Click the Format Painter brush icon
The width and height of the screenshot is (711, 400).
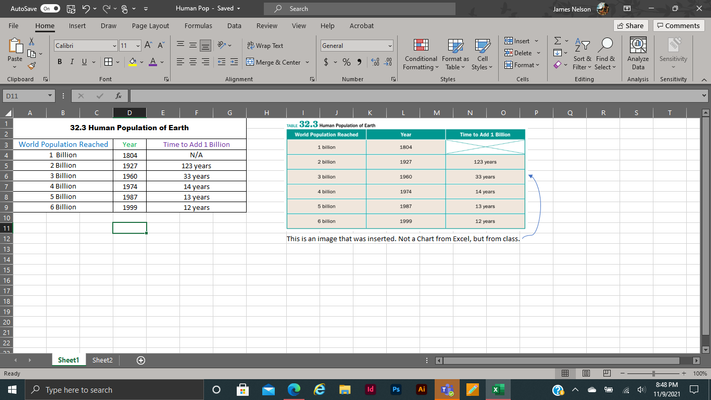coord(31,66)
